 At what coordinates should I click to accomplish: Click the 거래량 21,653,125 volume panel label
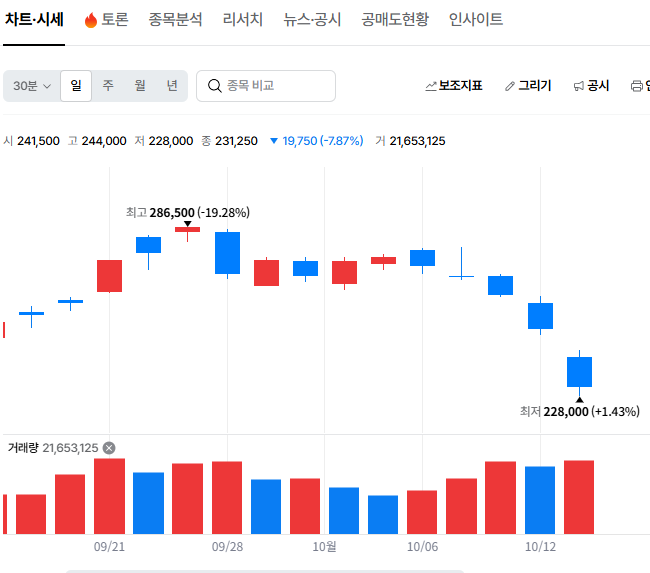pyautogui.click(x=53, y=448)
